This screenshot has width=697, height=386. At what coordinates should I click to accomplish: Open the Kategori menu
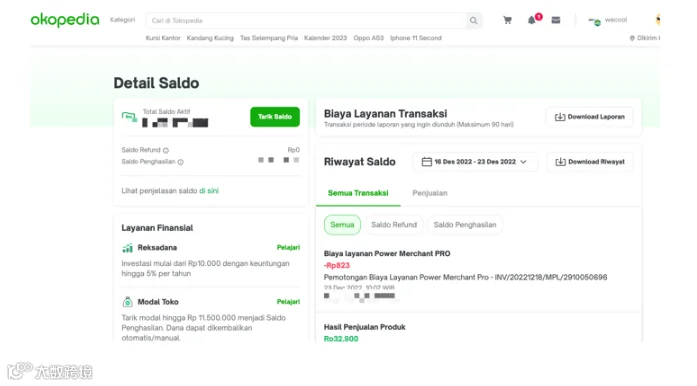(122, 20)
